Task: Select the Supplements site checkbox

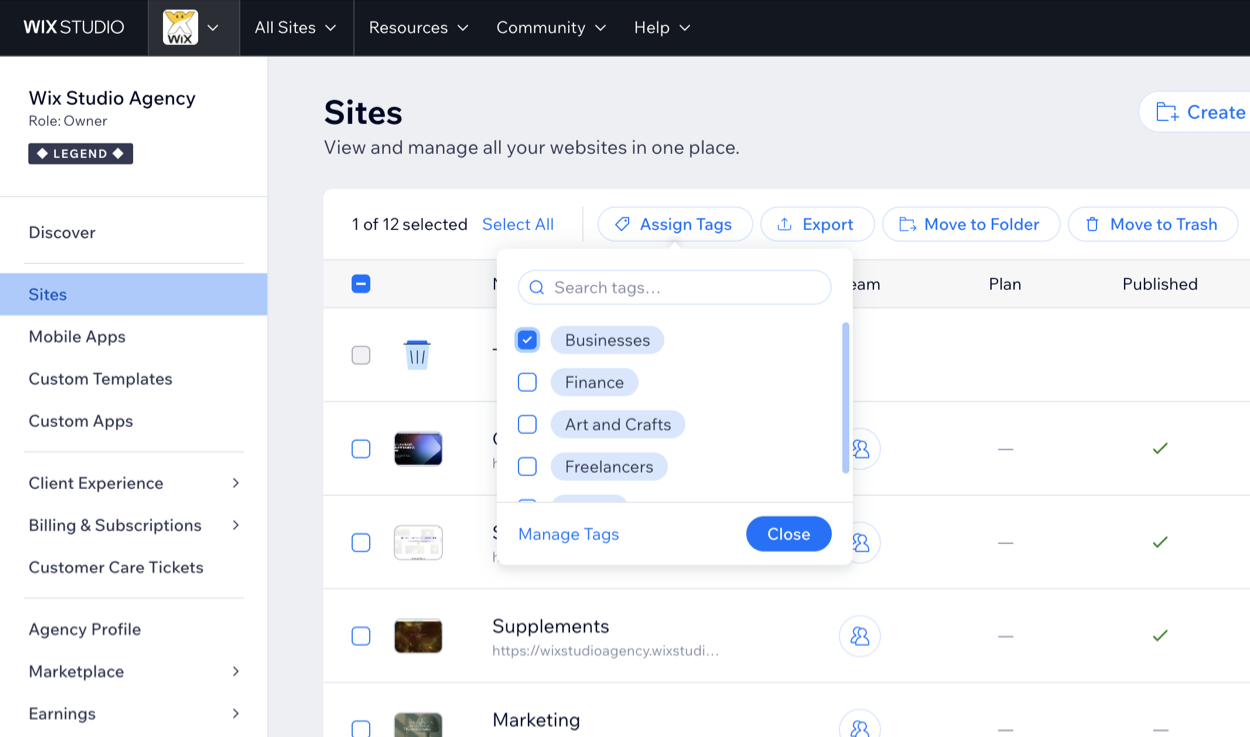Action: 361,636
